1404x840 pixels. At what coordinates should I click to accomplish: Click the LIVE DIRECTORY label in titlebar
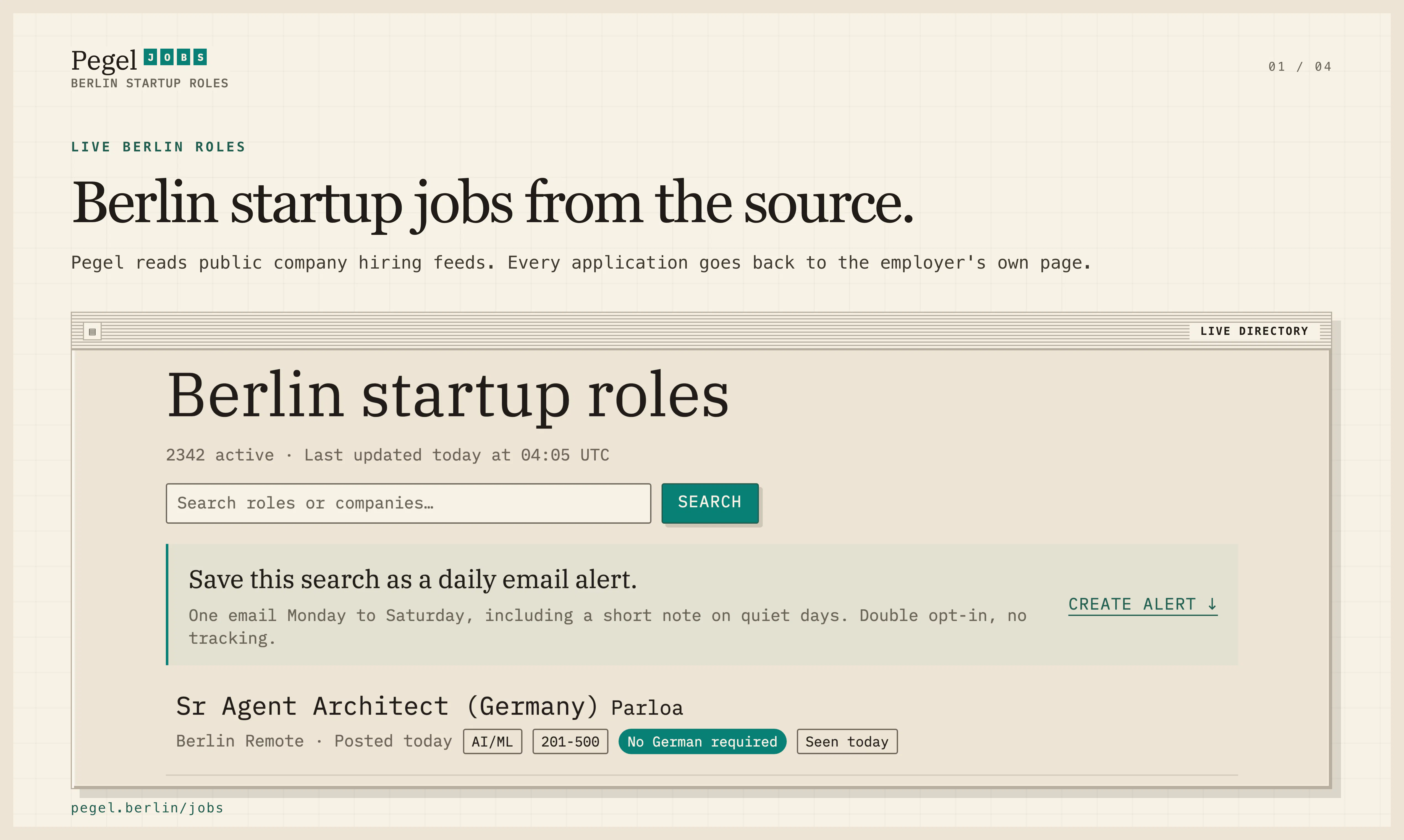1254,331
